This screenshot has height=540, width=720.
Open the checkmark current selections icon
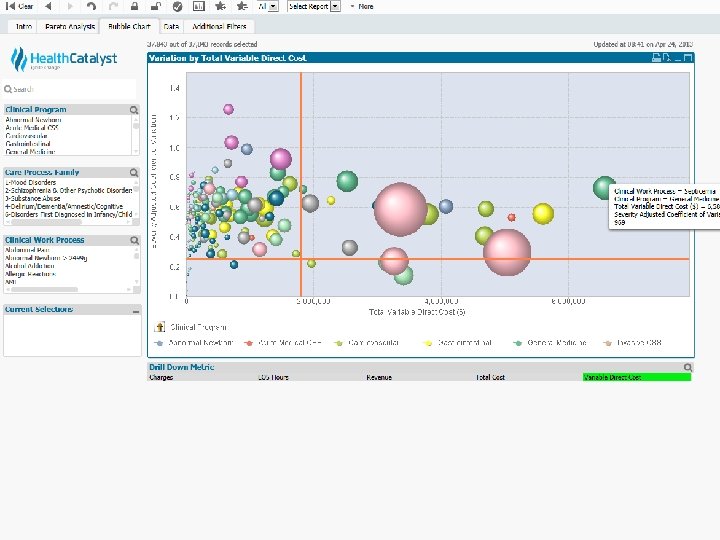[x=177, y=6]
